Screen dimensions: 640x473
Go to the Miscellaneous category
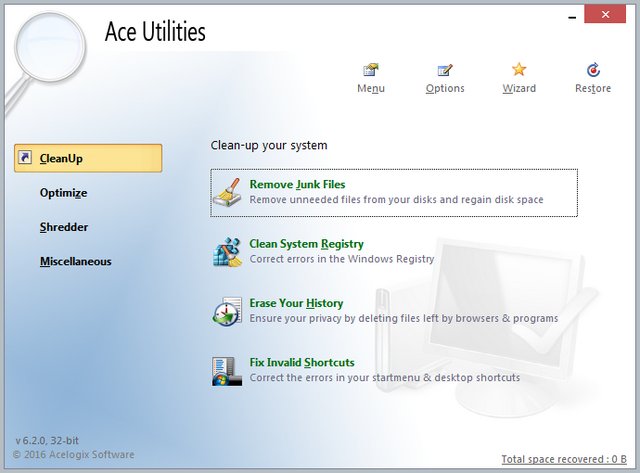click(x=75, y=262)
